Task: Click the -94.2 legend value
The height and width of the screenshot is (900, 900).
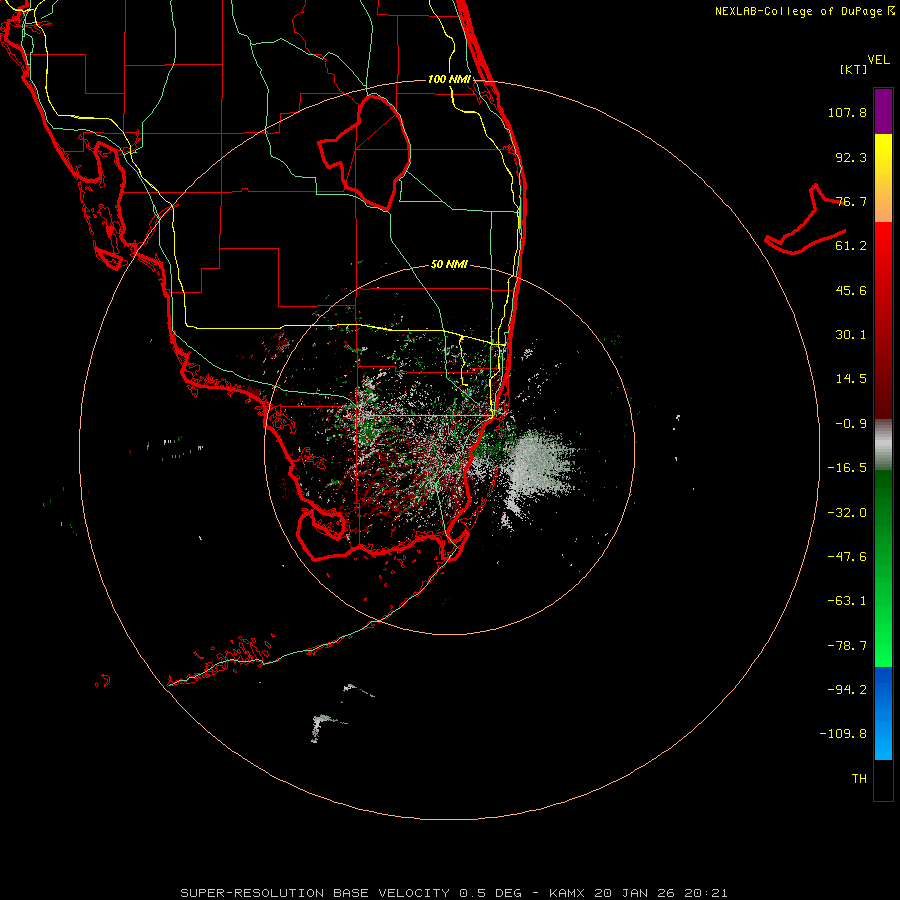Action: [x=847, y=690]
